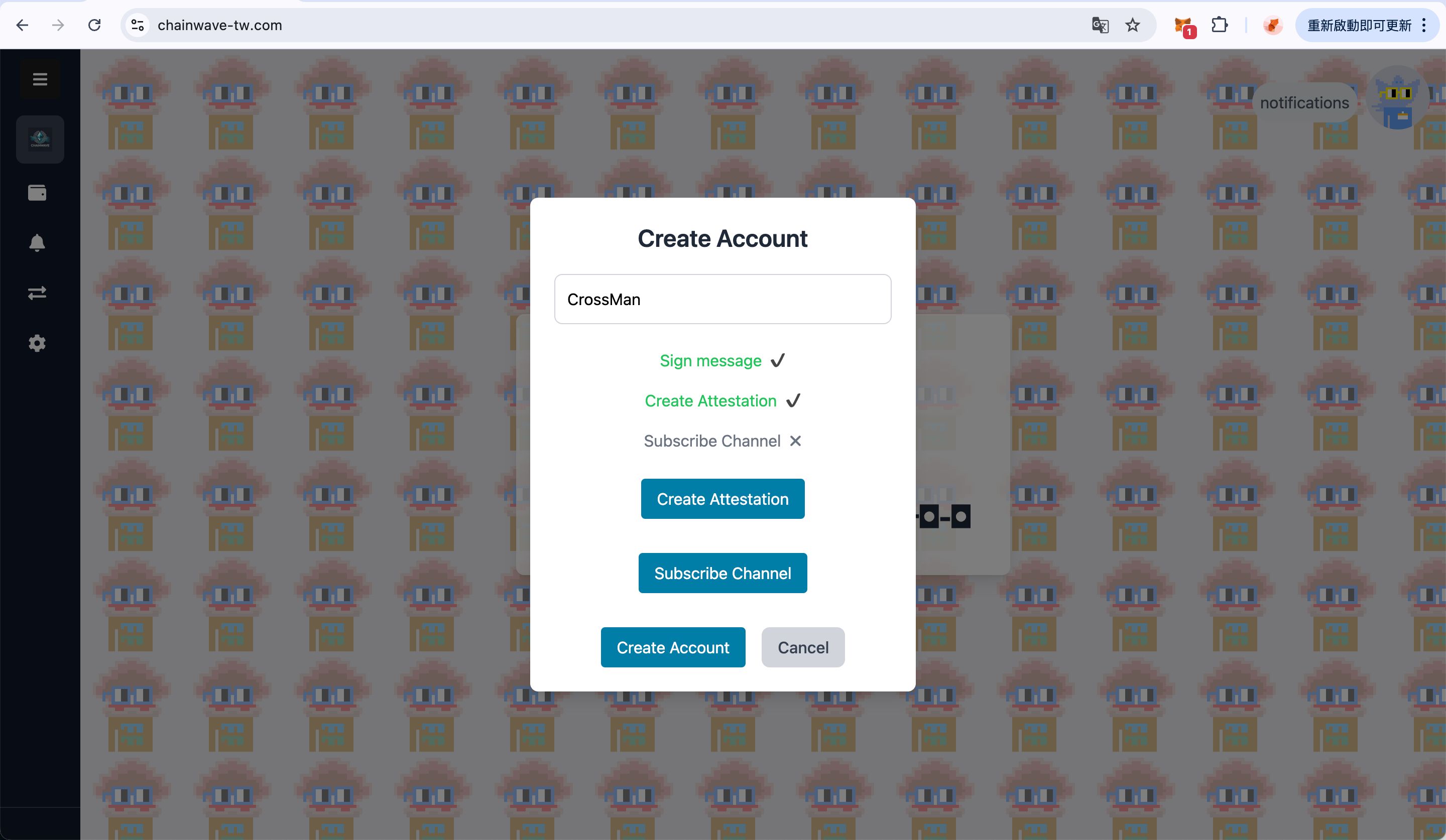The height and width of the screenshot is (840, 1446).
Task: Select the transfer/swap arrows icon
Action: point(38,293)
